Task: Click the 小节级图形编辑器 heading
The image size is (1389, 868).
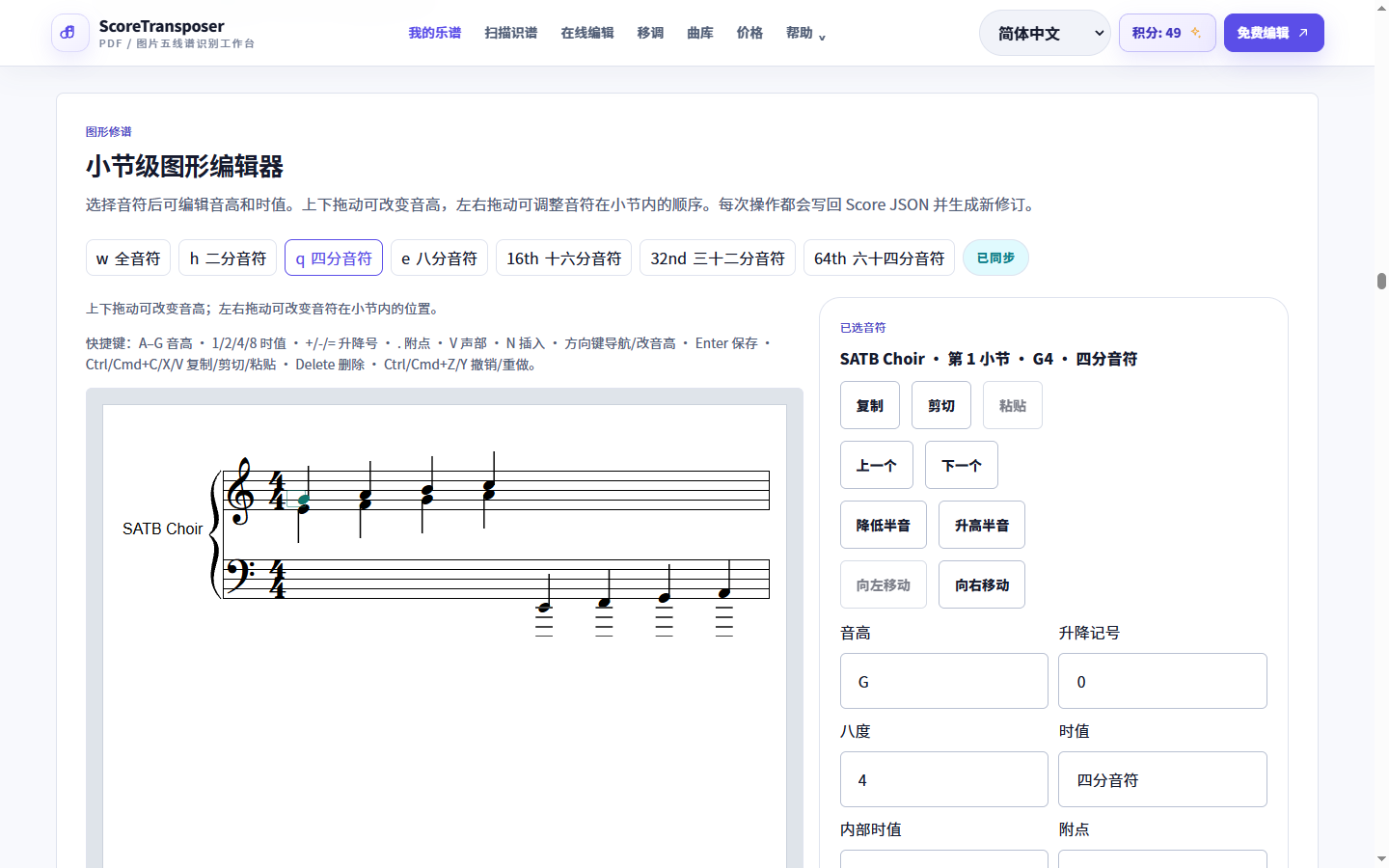Action: pyautogui.click(x=184, y=166)
